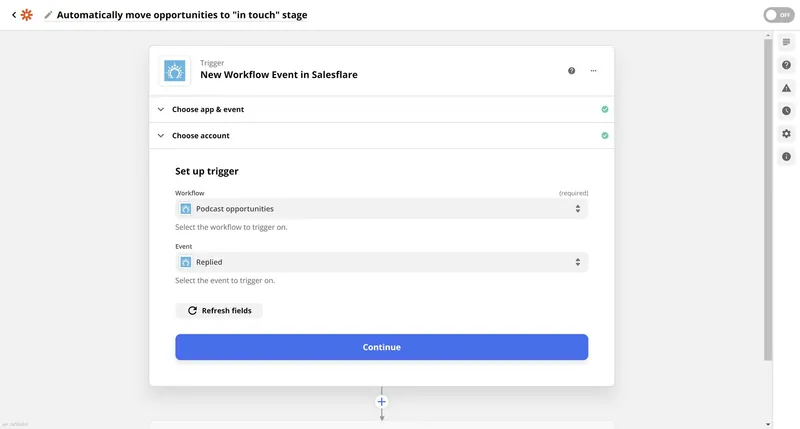Image resolution: width=800 pixels, height=429 pixels.
Task: Click the blue Continue button
Action: [382, 347]
